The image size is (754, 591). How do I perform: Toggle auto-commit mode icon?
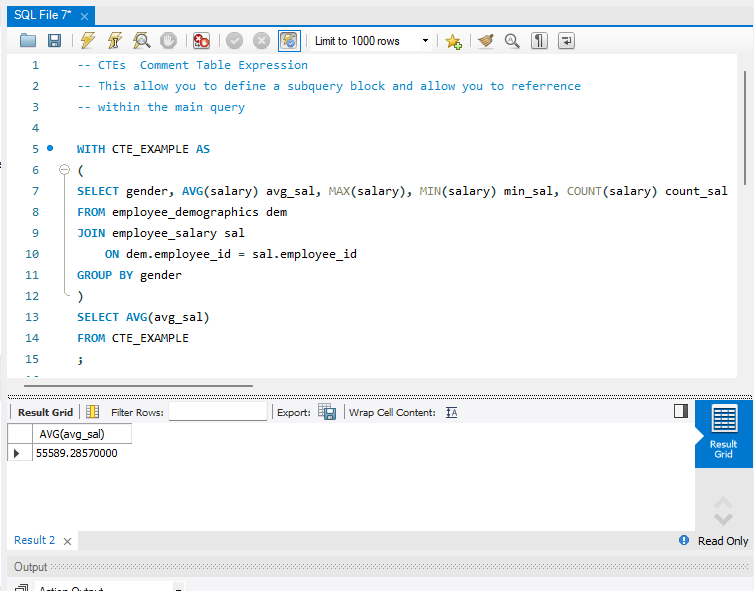tap(289, 41)
